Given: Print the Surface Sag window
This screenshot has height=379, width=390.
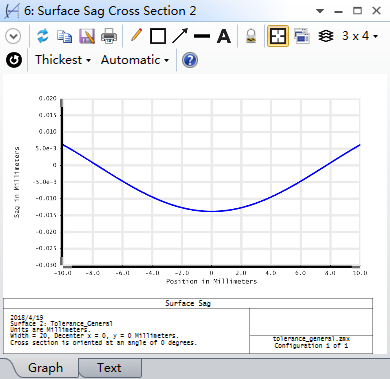Looking at the screenshot, I should [109, 36].
